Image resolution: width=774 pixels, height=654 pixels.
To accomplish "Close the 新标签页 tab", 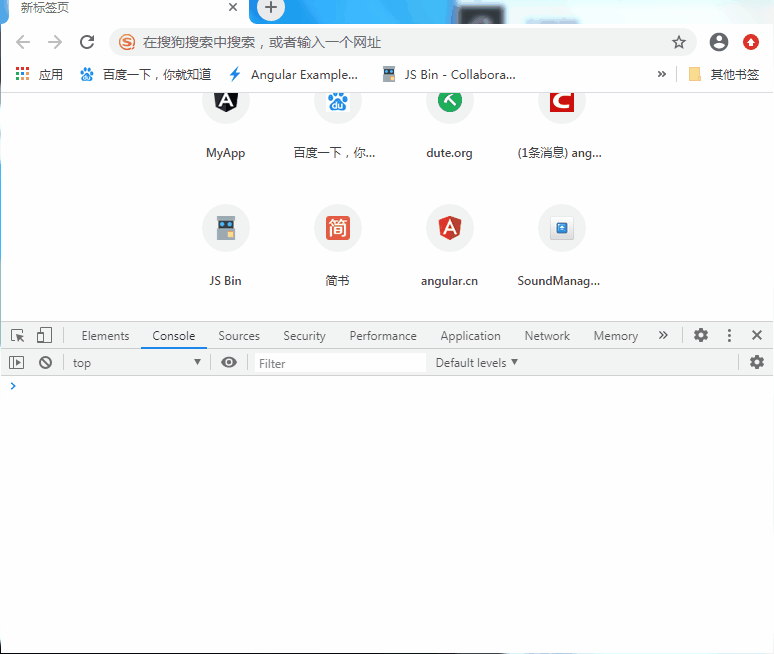I will coord(233,7).
